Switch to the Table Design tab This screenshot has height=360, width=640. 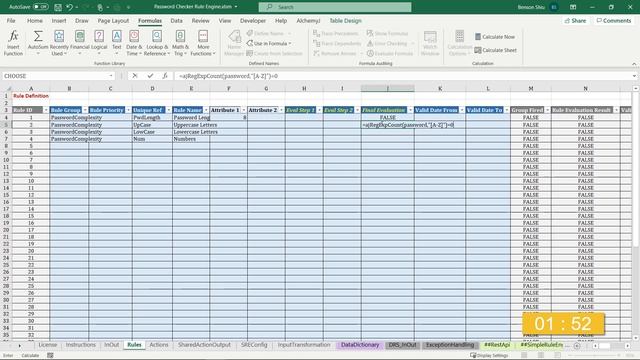(345, 20)
